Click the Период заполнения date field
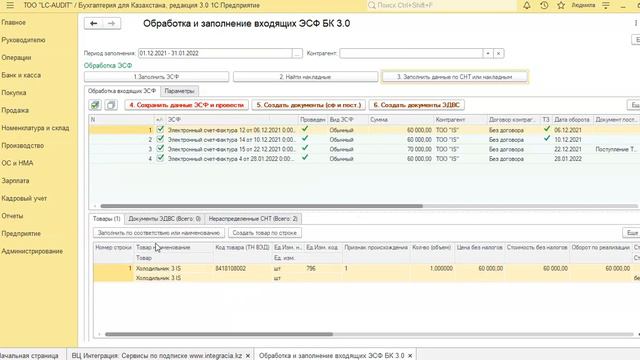This screenshot has height=360, width=640. [x=215, y=53]
